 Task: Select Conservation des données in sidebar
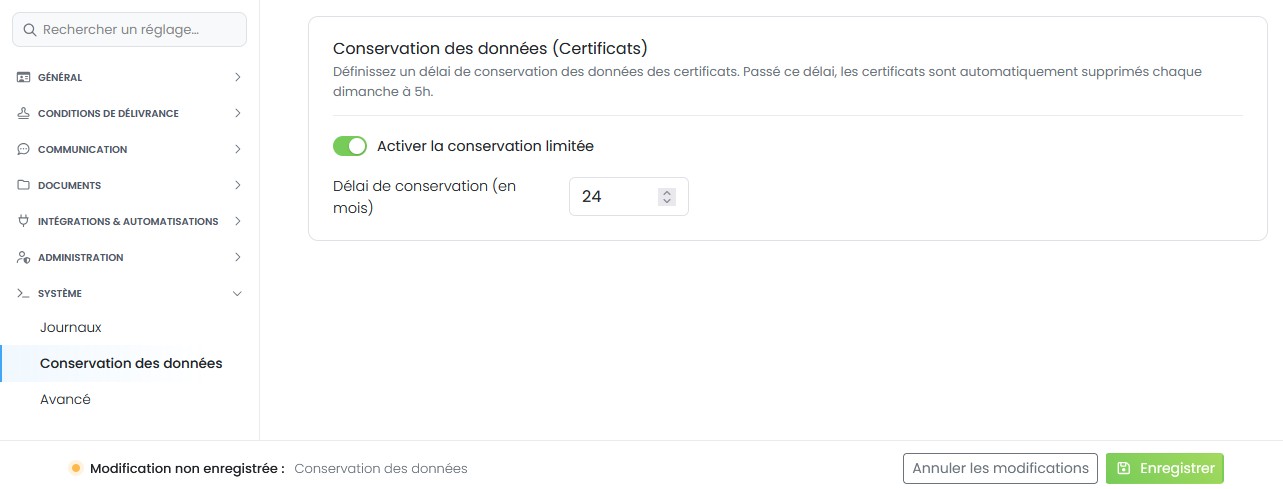(131, 363)
